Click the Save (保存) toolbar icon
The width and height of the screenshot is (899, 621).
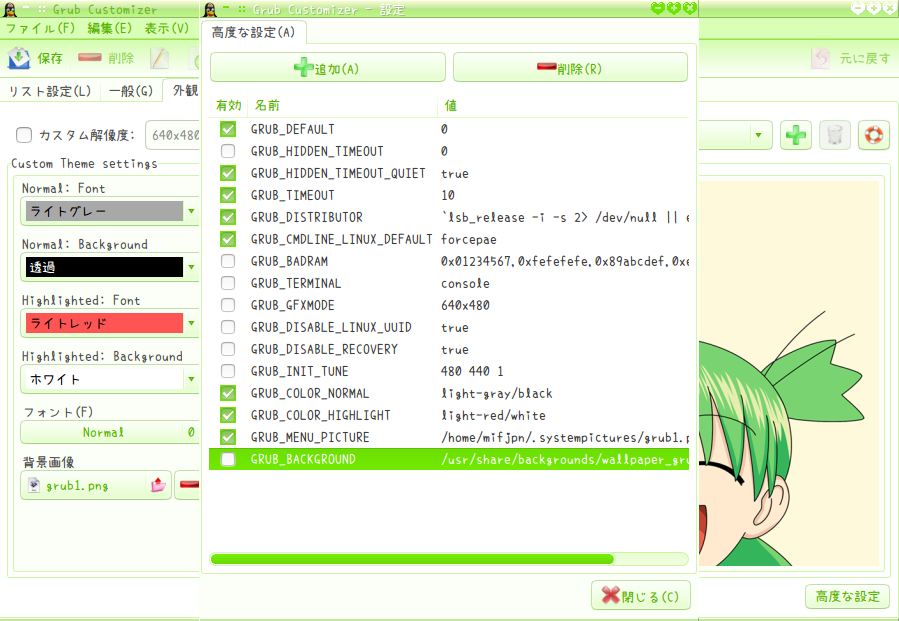(x=20, y=58)
